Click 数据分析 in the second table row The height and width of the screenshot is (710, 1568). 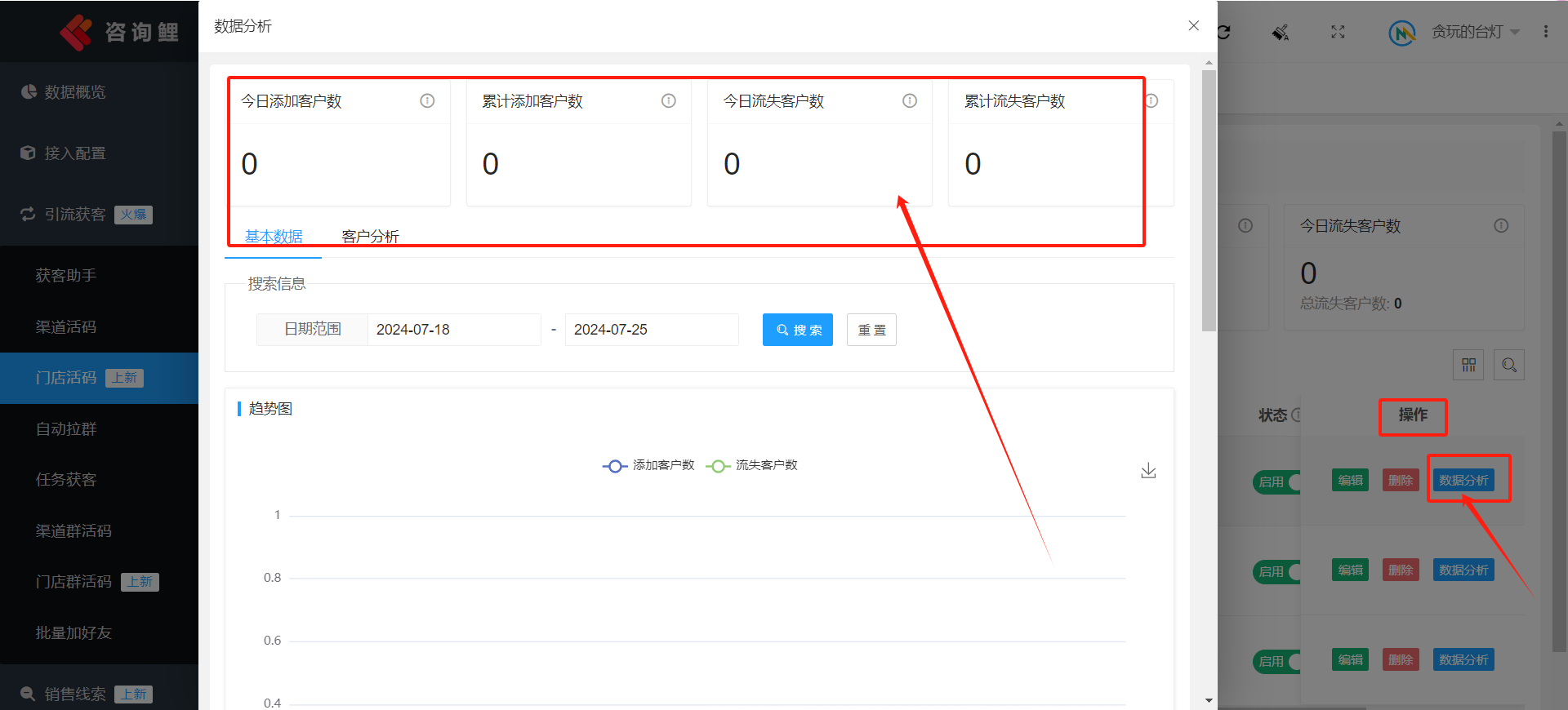[x=1463, y=570]
